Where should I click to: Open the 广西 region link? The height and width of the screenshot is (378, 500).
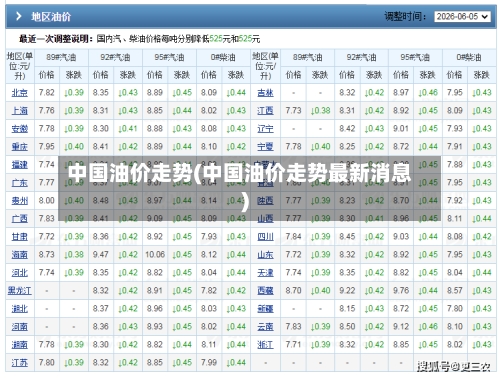pos(20,219)
